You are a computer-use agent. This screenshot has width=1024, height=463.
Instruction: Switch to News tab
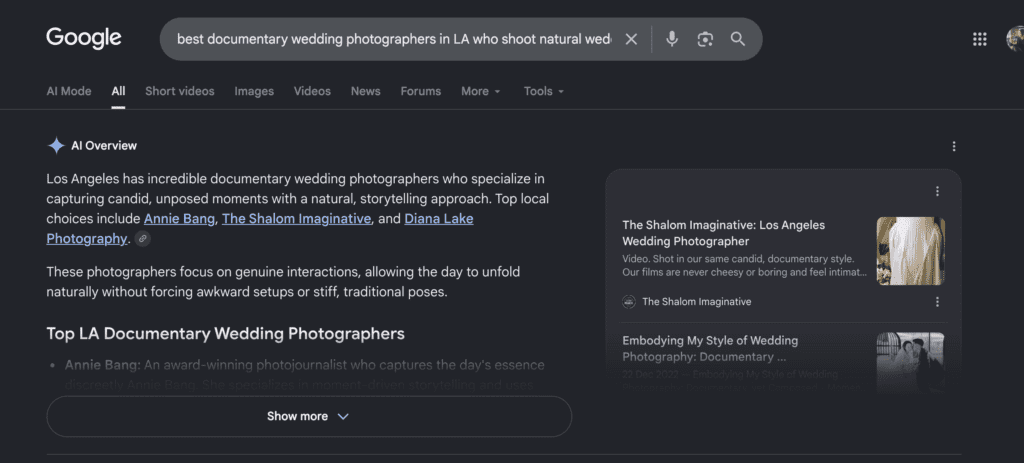[x=365, y=91]
